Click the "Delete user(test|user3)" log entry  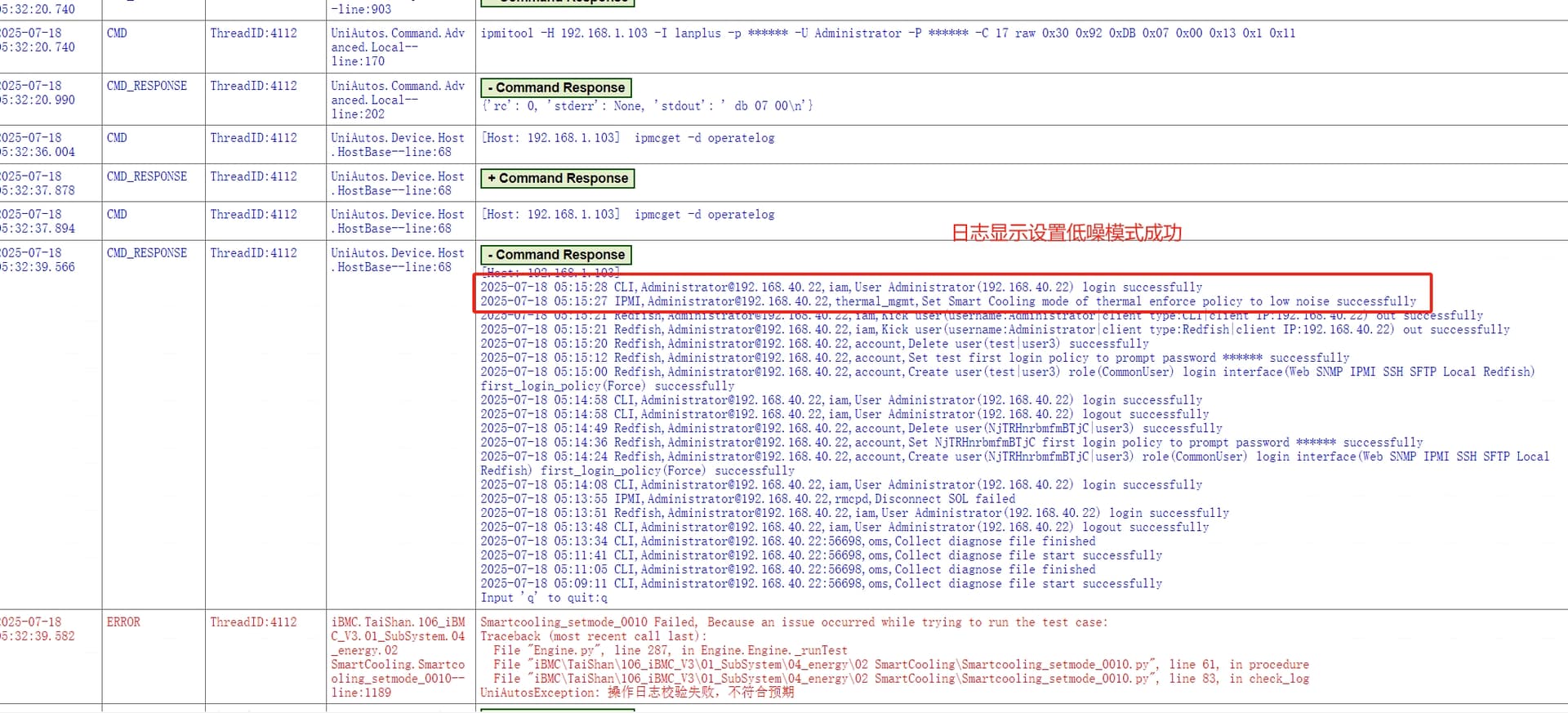814,344
